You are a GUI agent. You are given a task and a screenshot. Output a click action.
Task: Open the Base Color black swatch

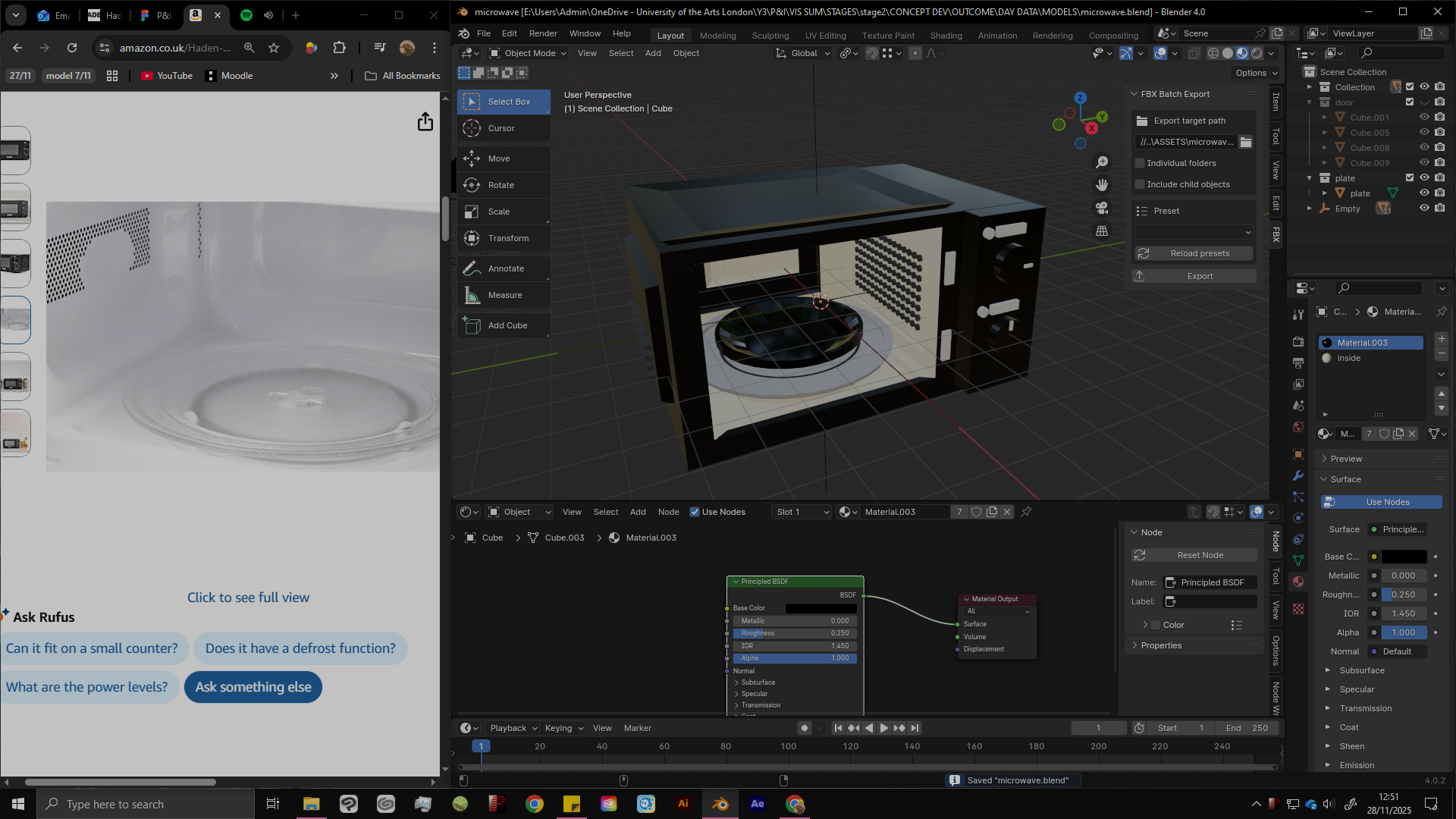(x=1404, y=557)
